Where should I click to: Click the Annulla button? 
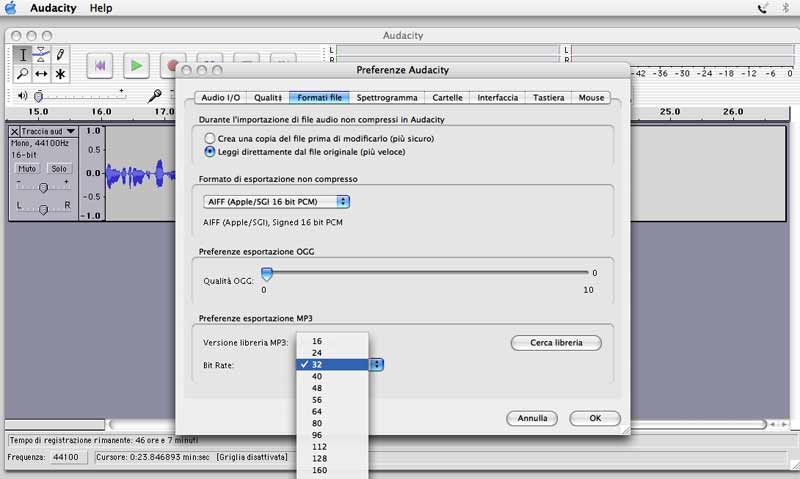coord(532,418)
